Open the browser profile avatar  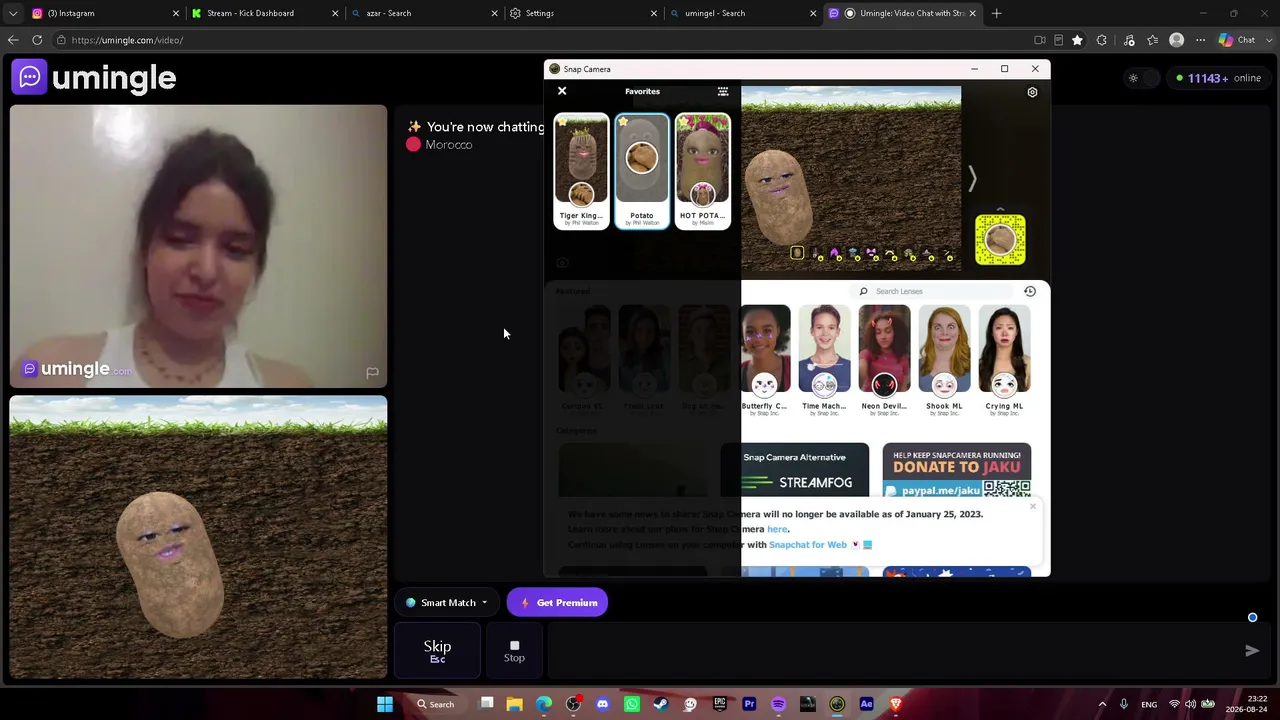1177,40
